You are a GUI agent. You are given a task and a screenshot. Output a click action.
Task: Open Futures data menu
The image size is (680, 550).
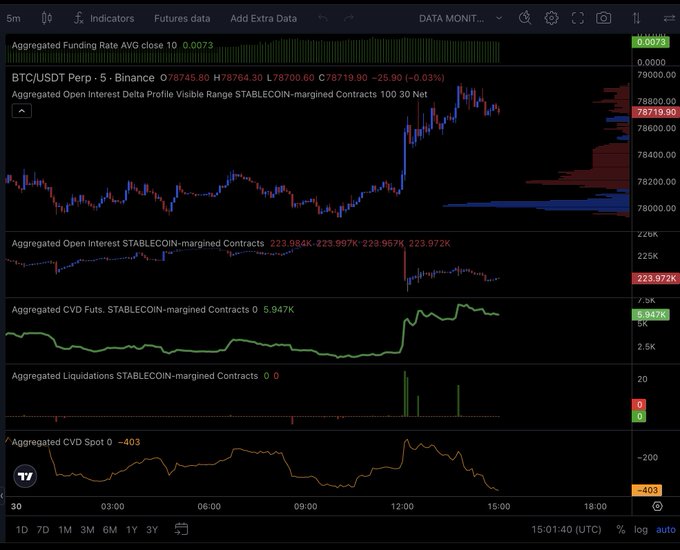tap(182, 18)
